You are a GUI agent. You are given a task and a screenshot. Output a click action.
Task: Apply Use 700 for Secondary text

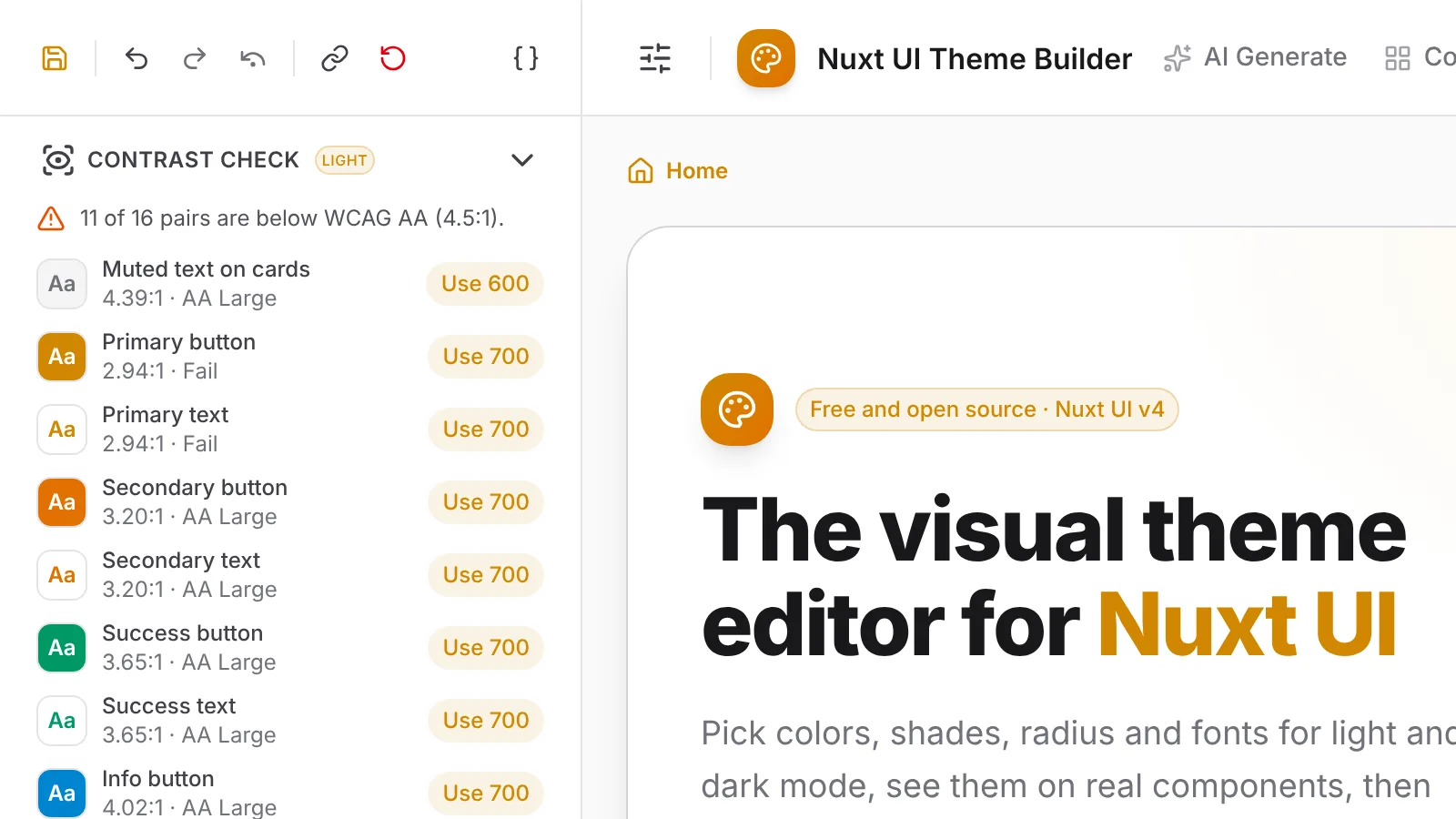(486, 575)
